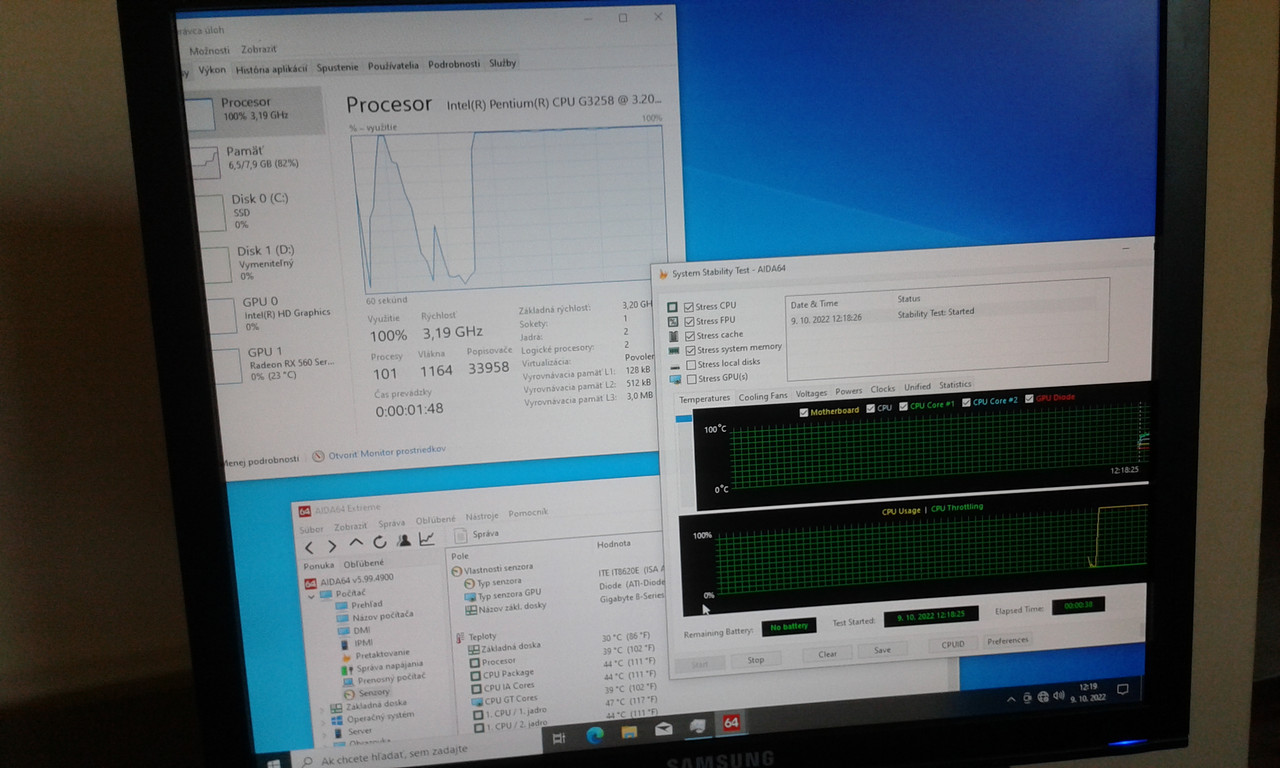Open Možnosti menu in Task Manager
1280x768 pixels.
click(209, 50)
